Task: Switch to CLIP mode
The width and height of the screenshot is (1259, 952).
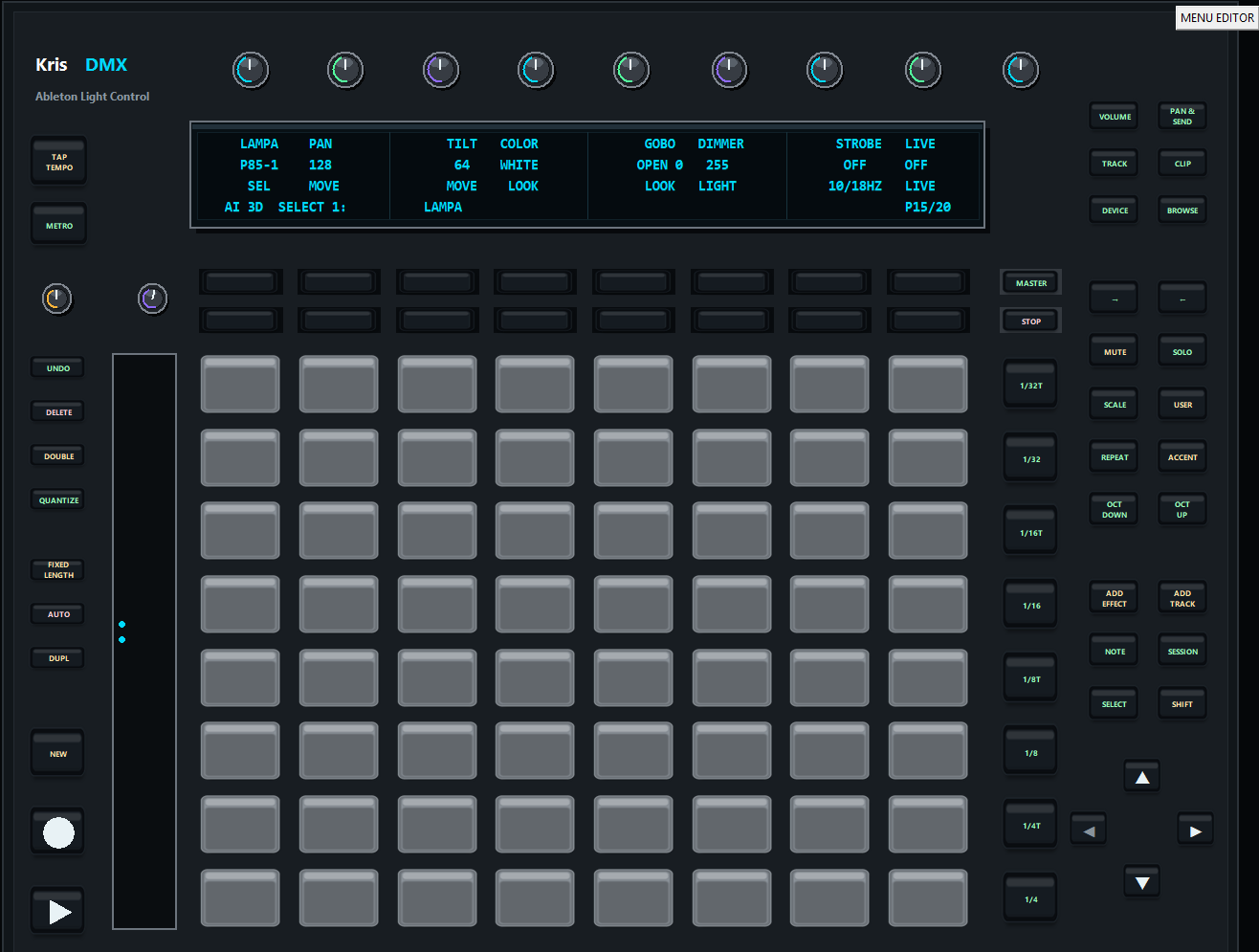Action: point(1182,164)
